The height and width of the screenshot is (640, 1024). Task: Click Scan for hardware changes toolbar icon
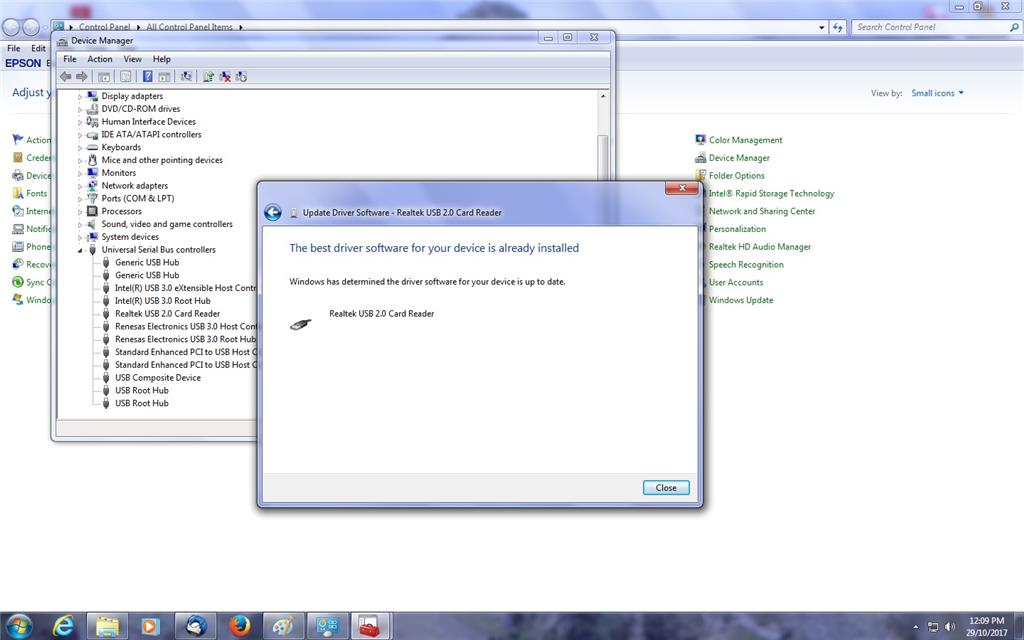pyautogui.click(x=186, y=76)
